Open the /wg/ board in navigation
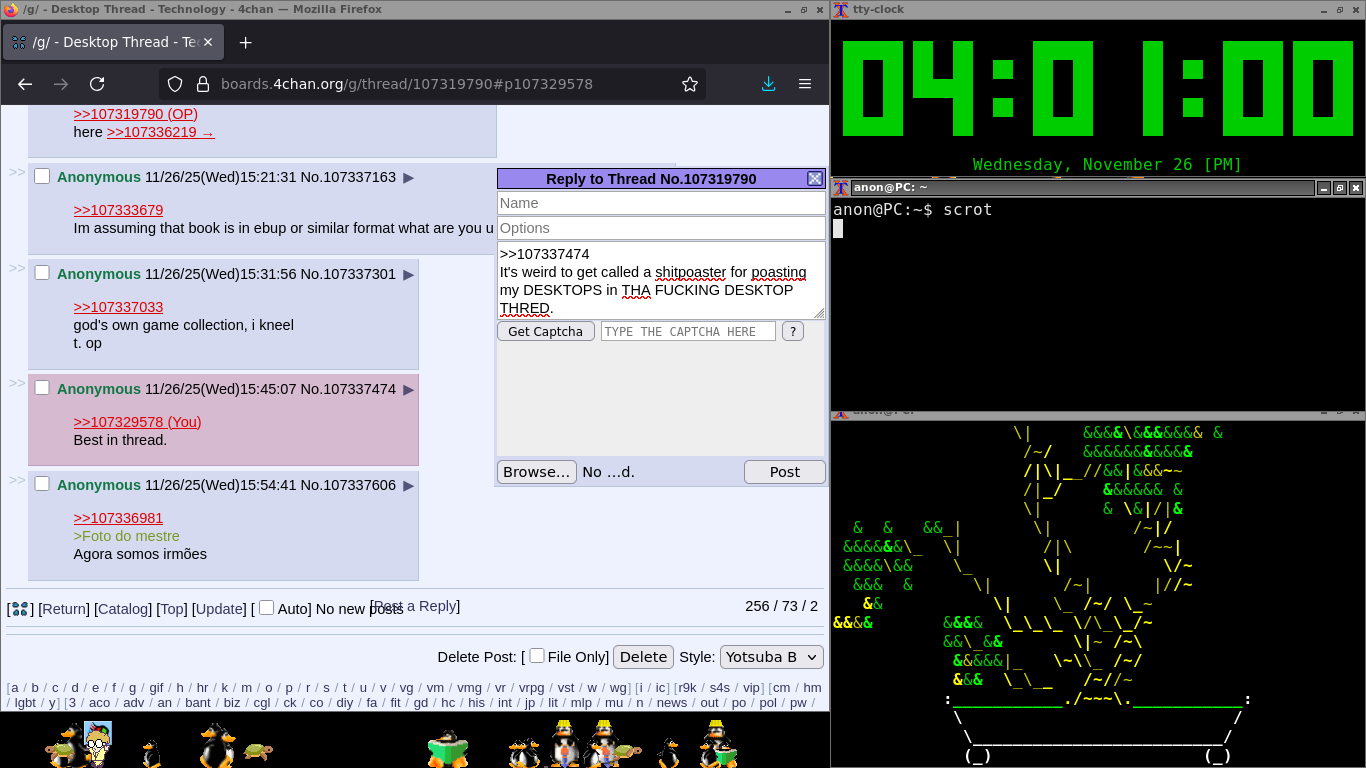The image size is (1366, 768). pyautogui.click(x=618, y=688)
